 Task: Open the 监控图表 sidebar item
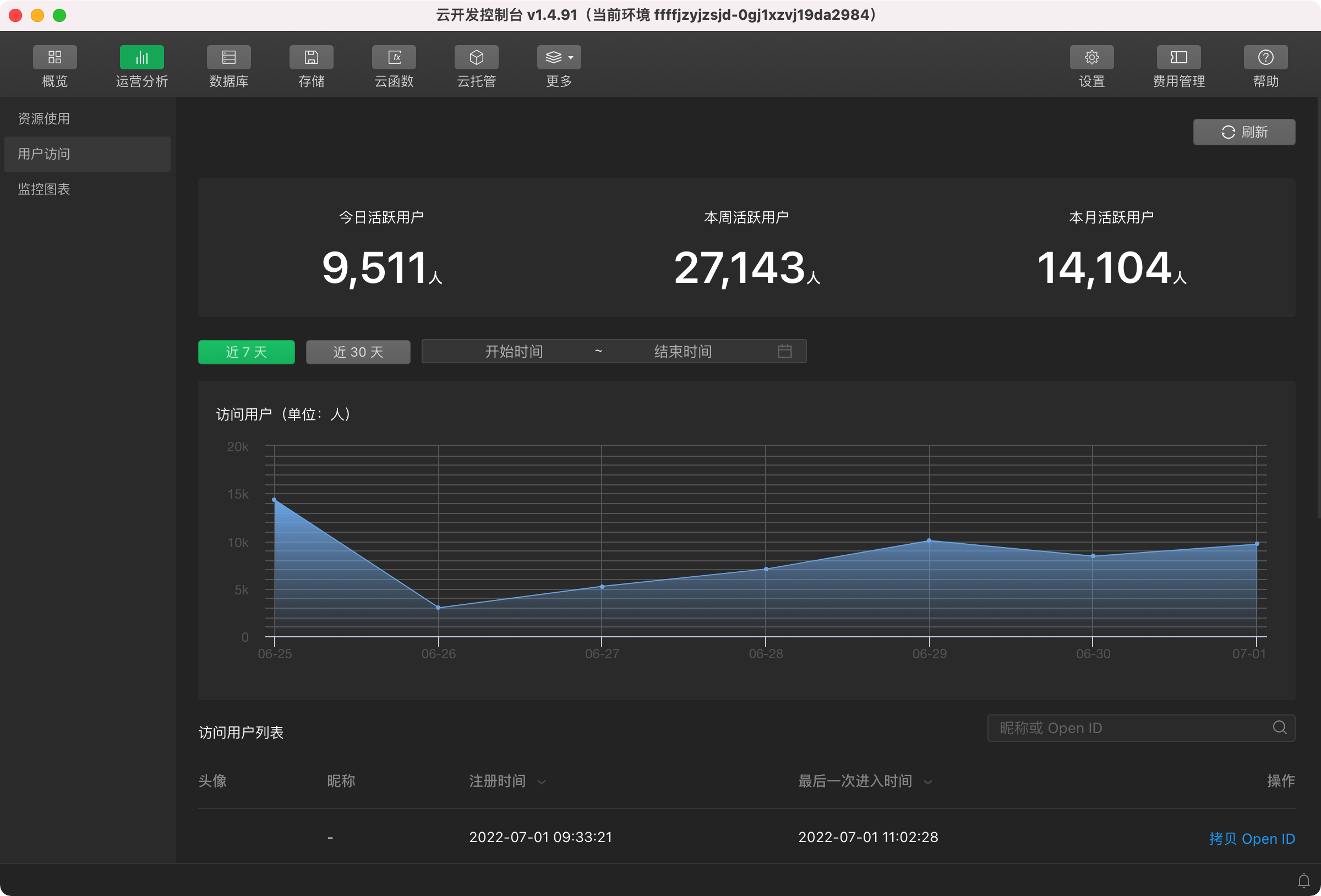[44, 189]
